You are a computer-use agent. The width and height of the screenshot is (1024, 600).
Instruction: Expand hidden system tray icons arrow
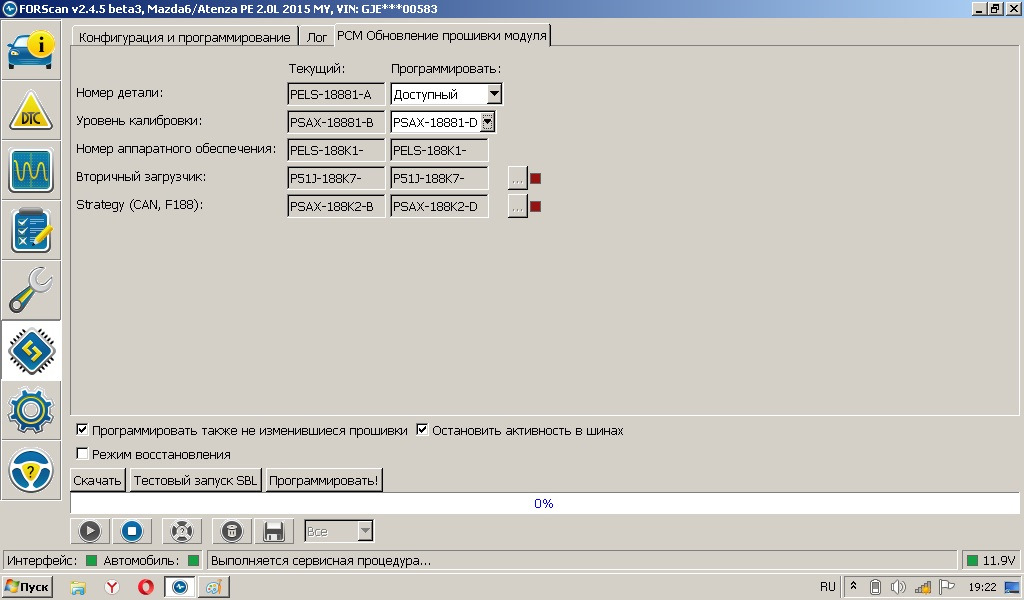[x=853, y=586]
